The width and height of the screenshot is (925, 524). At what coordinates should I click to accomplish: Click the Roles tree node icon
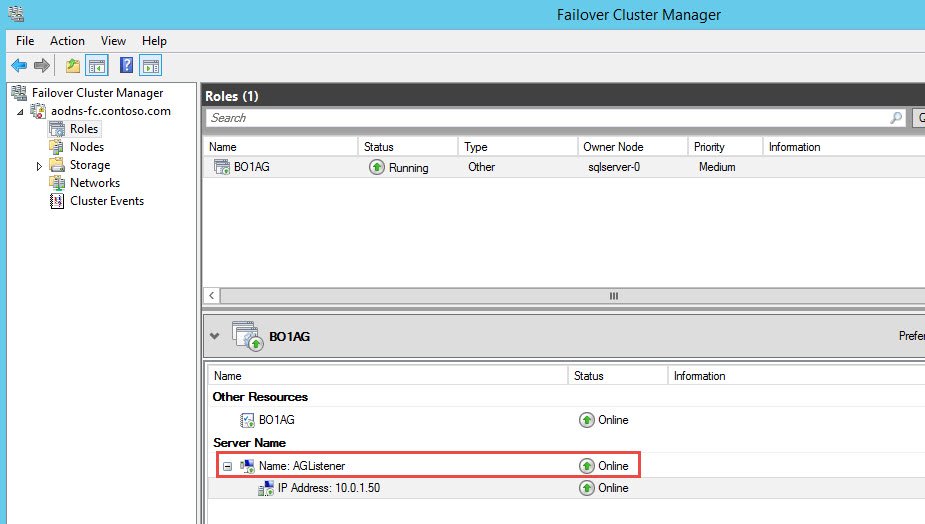(57, 129)
